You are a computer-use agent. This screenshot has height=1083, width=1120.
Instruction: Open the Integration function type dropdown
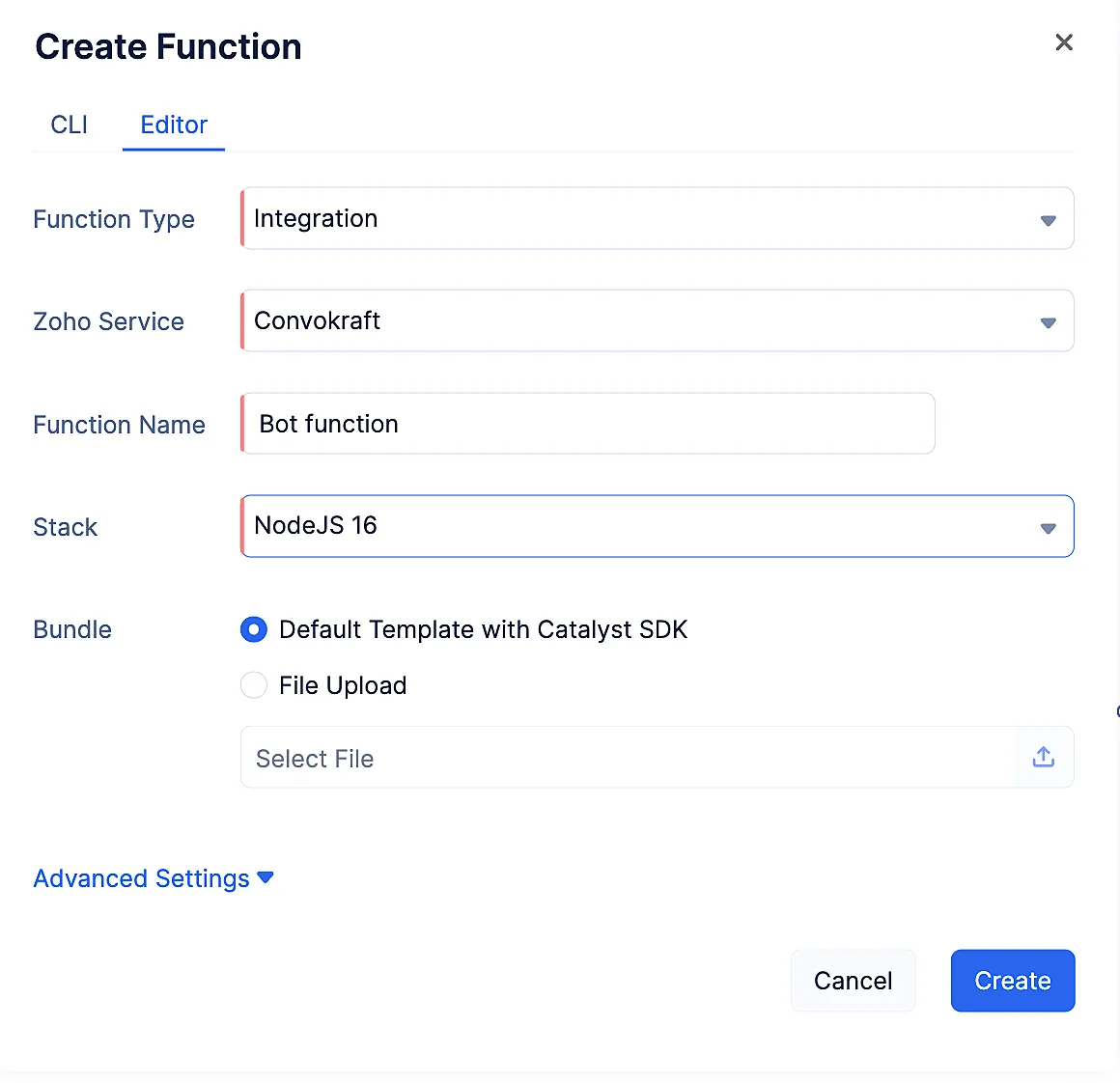[x=658, y=218]
